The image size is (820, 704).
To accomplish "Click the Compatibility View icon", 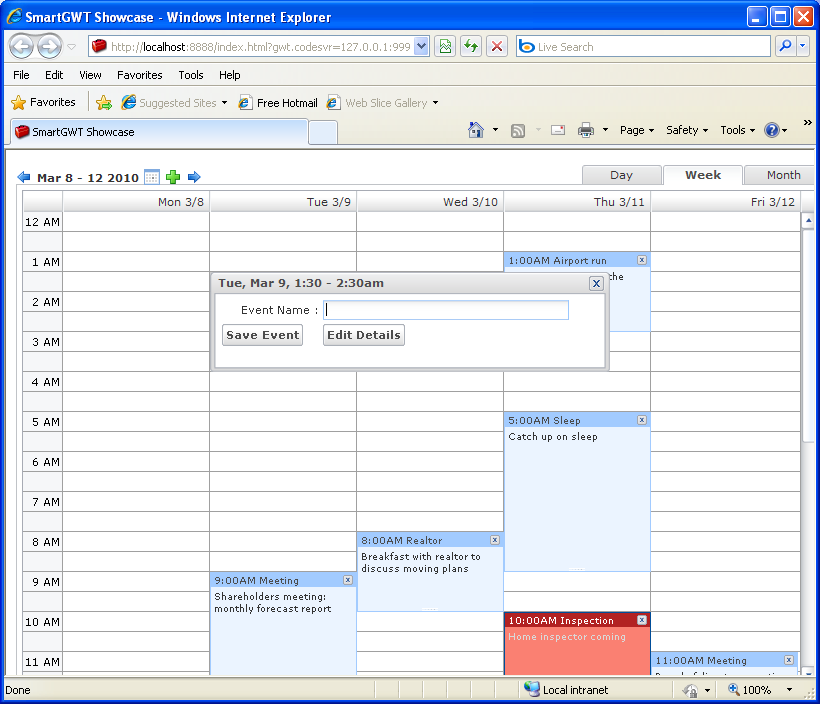I will [445, 47].
